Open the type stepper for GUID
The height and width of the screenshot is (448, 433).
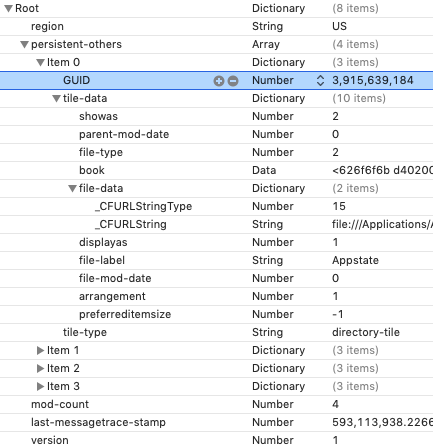pos(320,80)
